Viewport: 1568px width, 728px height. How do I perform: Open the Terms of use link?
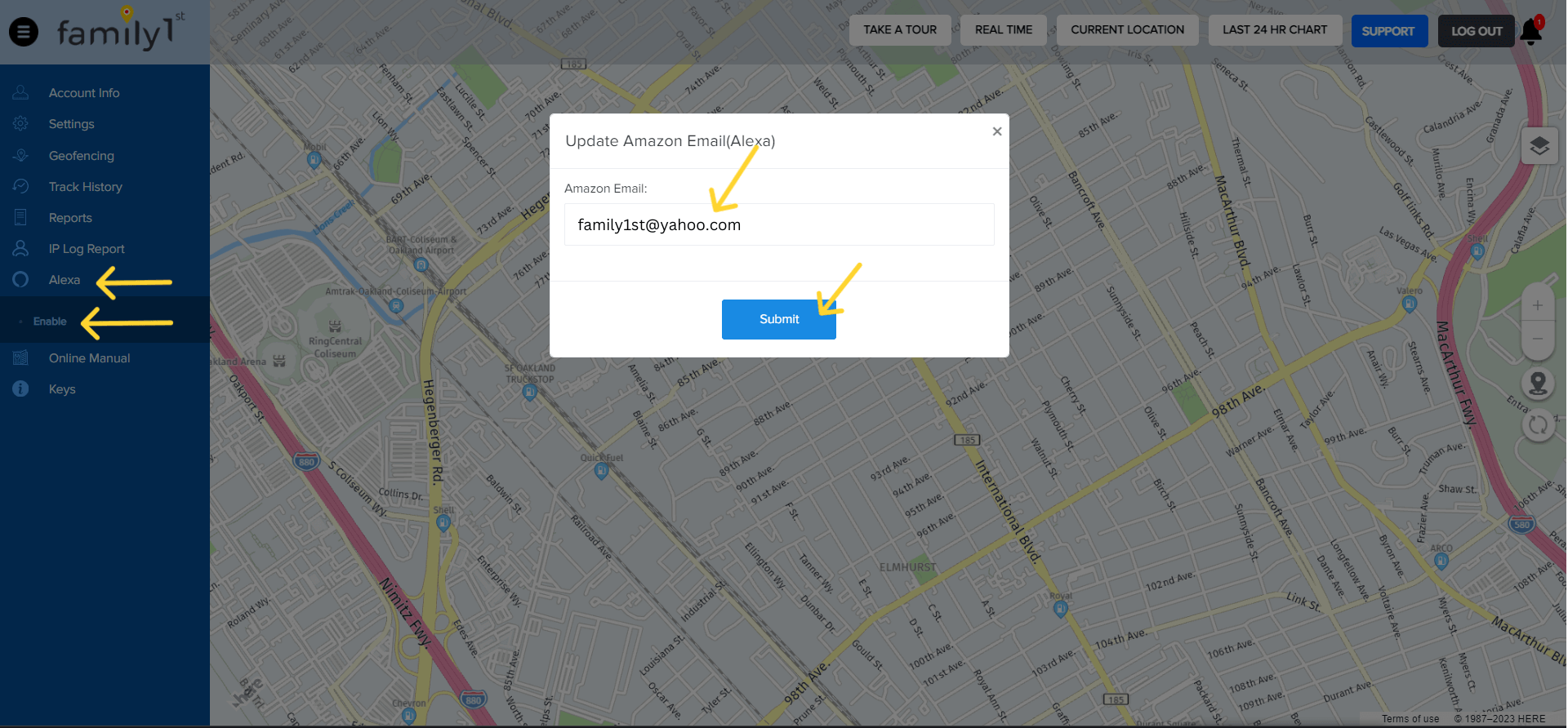[1410, 719]
